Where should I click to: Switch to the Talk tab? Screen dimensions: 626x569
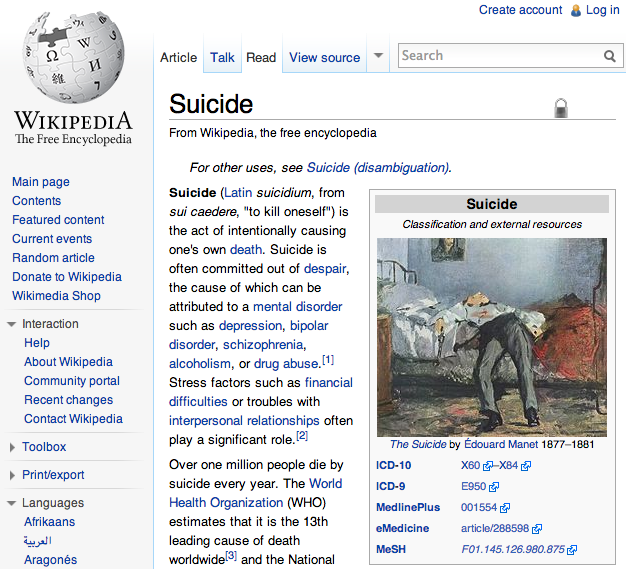pyautogui.click(x=222, y=57)
